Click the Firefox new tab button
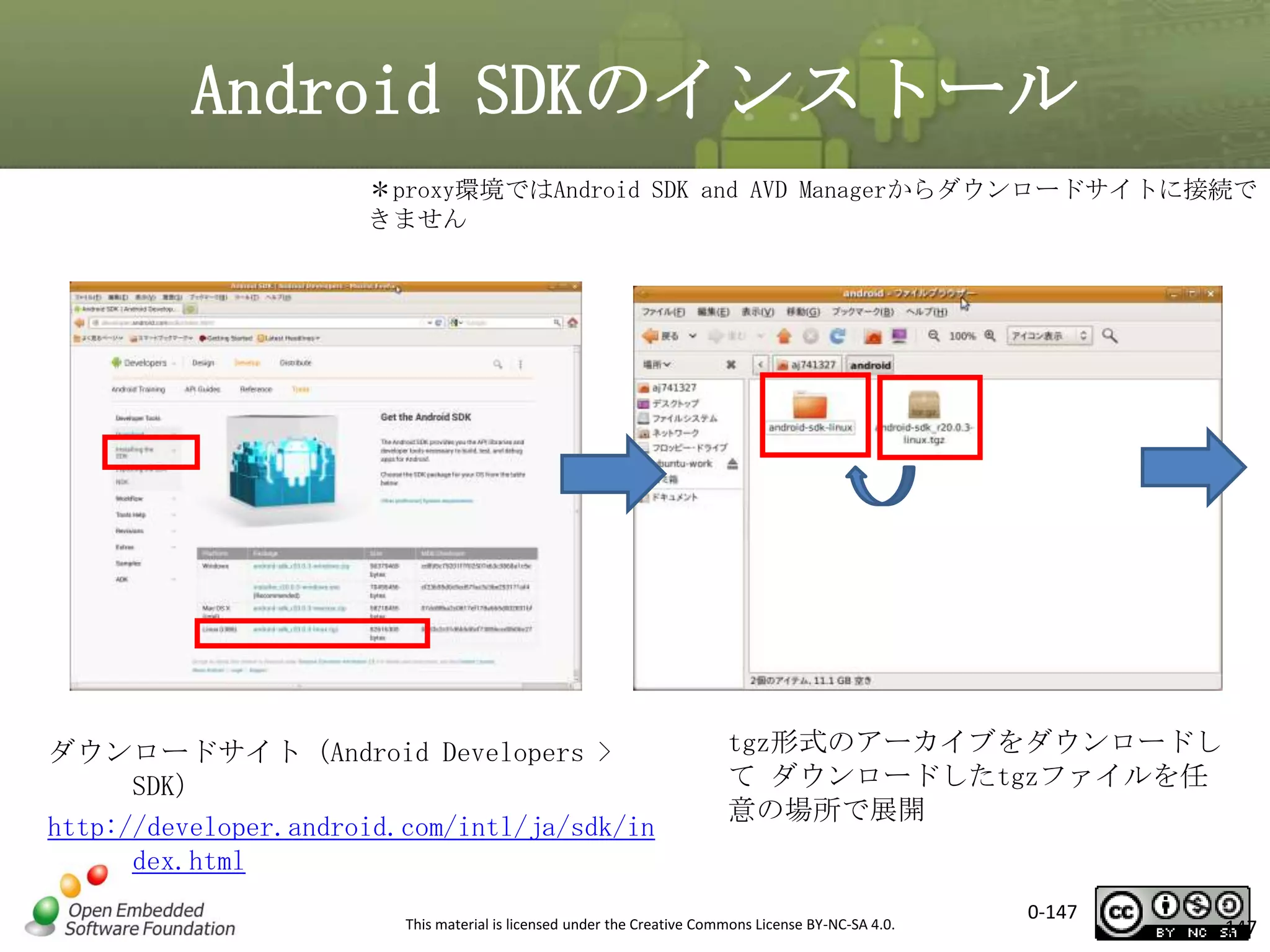1270x952 pixels. [x=191, y=309]
